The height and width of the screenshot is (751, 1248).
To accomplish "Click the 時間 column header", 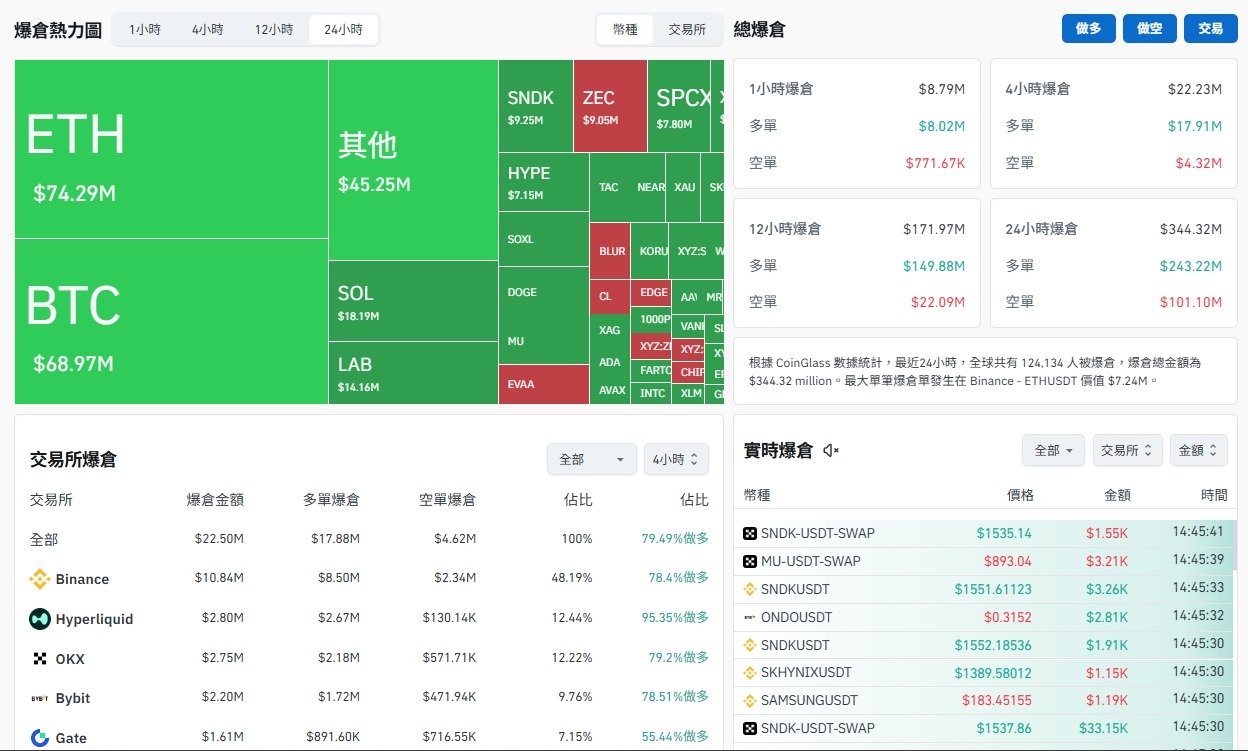I will point(1214,495).
